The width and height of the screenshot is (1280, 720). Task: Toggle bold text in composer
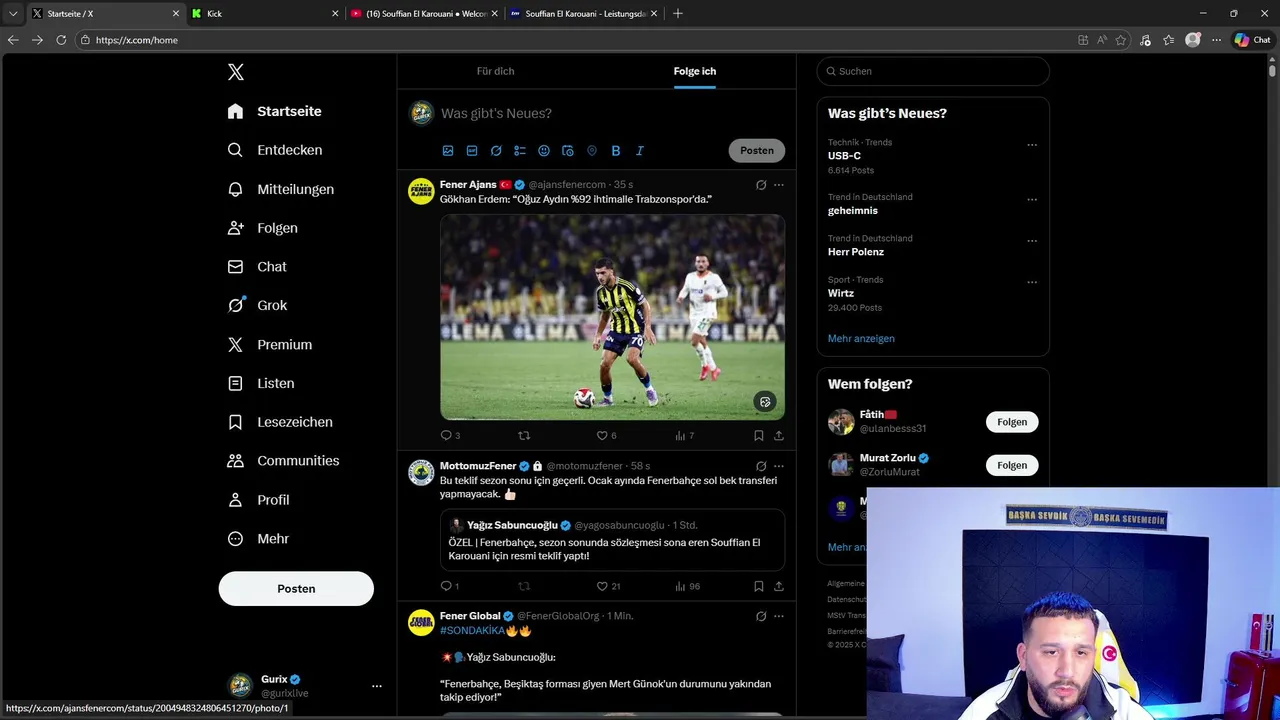[616, 151]
